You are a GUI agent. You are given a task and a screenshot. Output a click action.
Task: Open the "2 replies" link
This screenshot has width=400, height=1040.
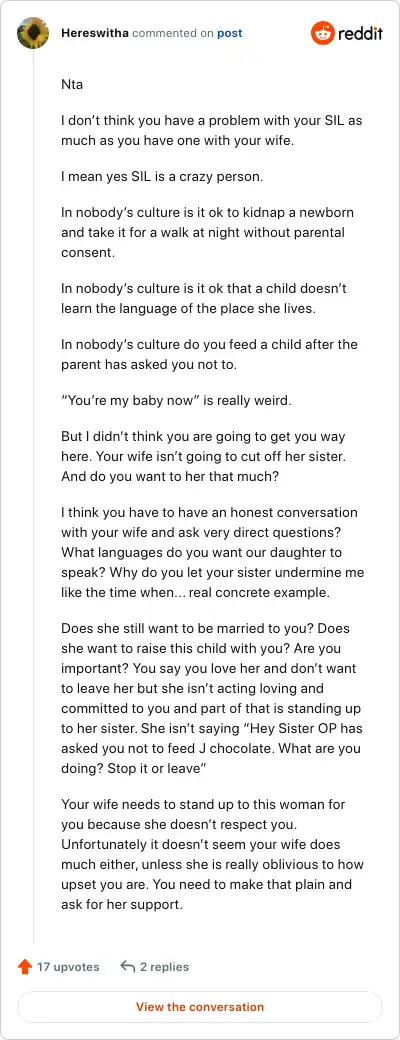165,967
